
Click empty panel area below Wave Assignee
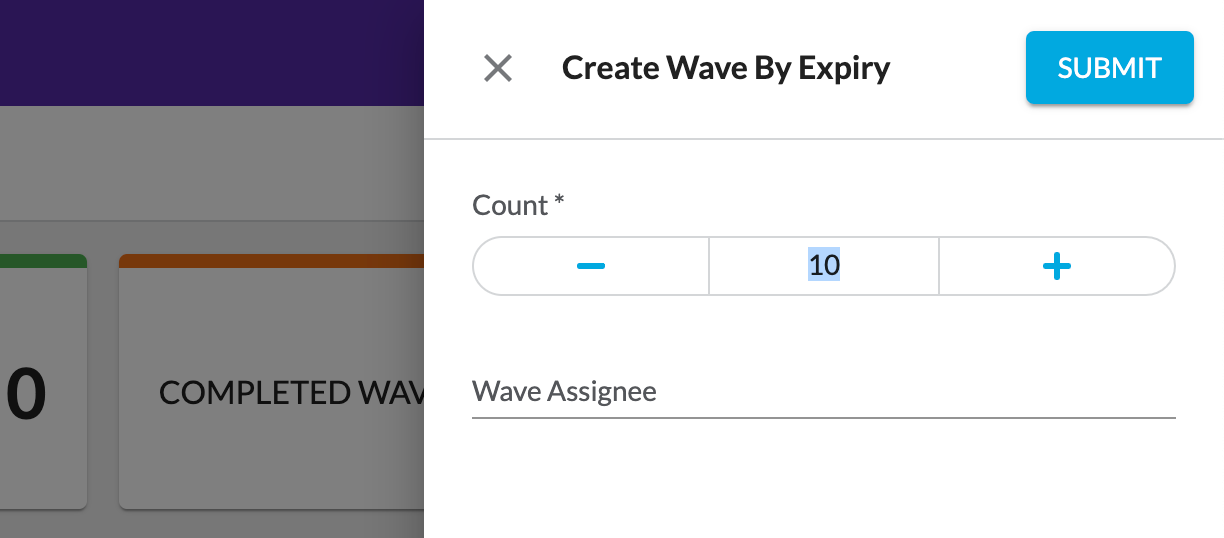pos(823,480)
